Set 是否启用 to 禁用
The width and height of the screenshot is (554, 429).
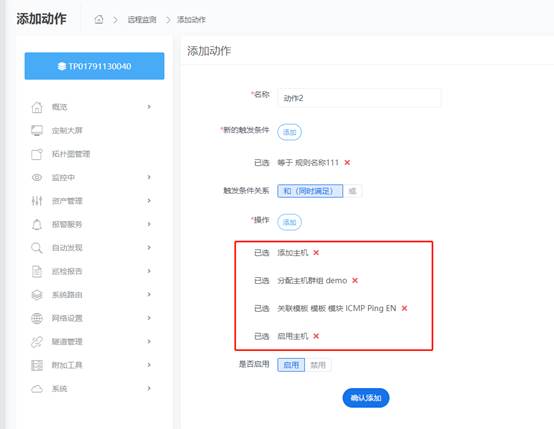[318, 365]
